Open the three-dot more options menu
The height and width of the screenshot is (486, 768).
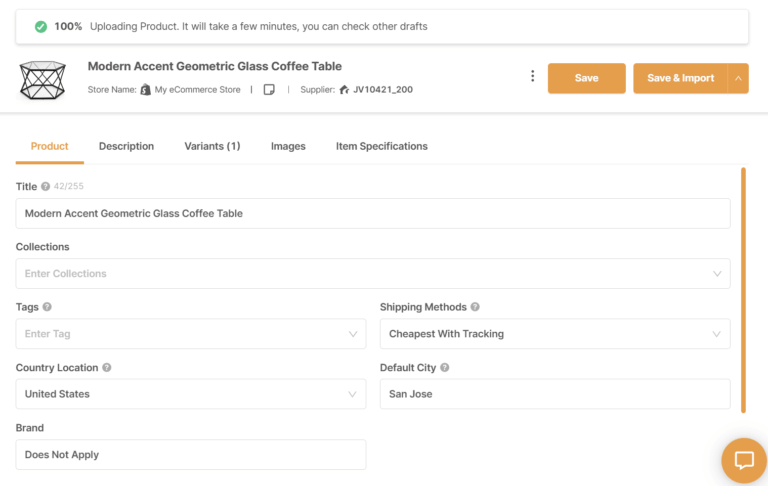(x=532, y=76)
